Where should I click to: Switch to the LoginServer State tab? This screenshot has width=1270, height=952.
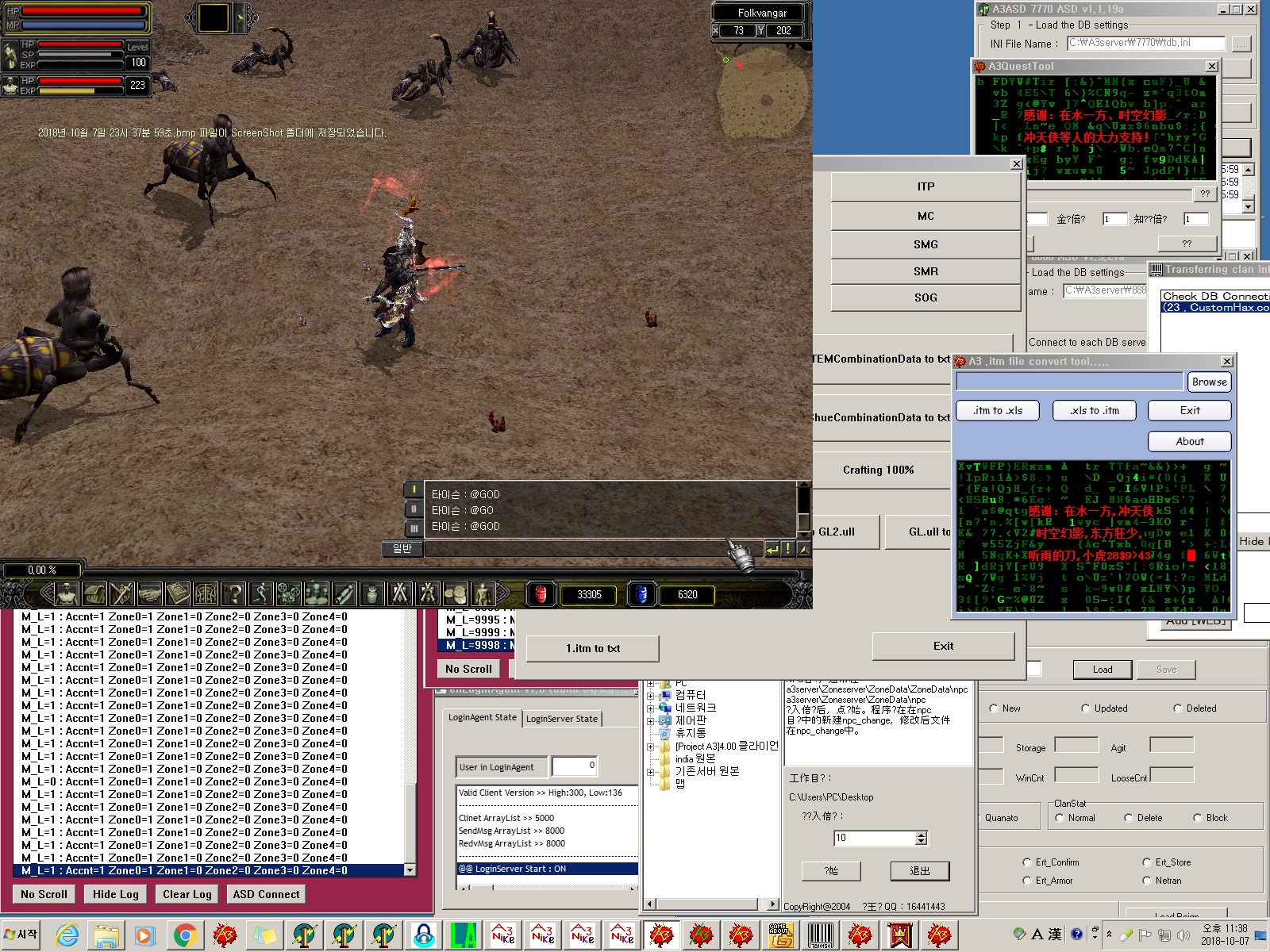pyautogui.click(x=561, y=719)
